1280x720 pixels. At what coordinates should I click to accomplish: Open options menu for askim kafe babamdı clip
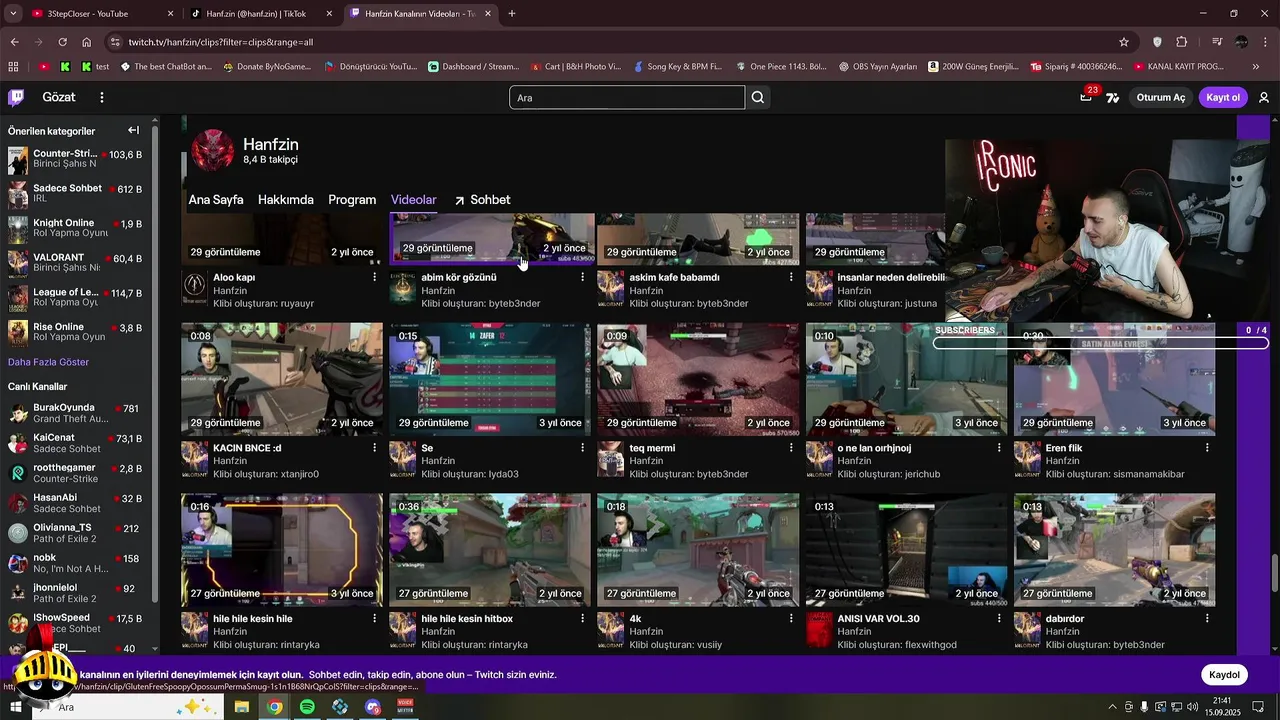point(790,277)
